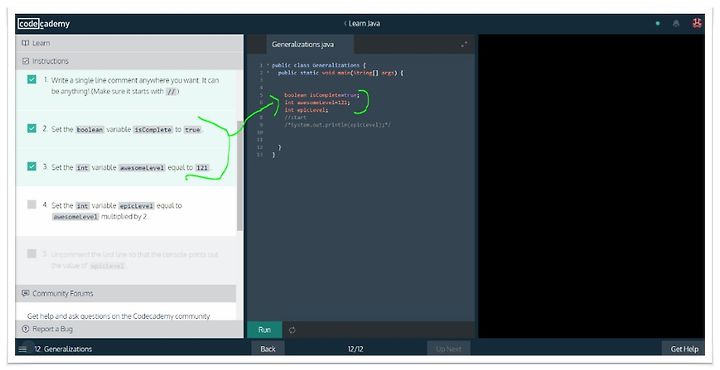The height and width of the screenshot is (370, 720).
Task: Click the bug report icon
Action: pos(26,329)
